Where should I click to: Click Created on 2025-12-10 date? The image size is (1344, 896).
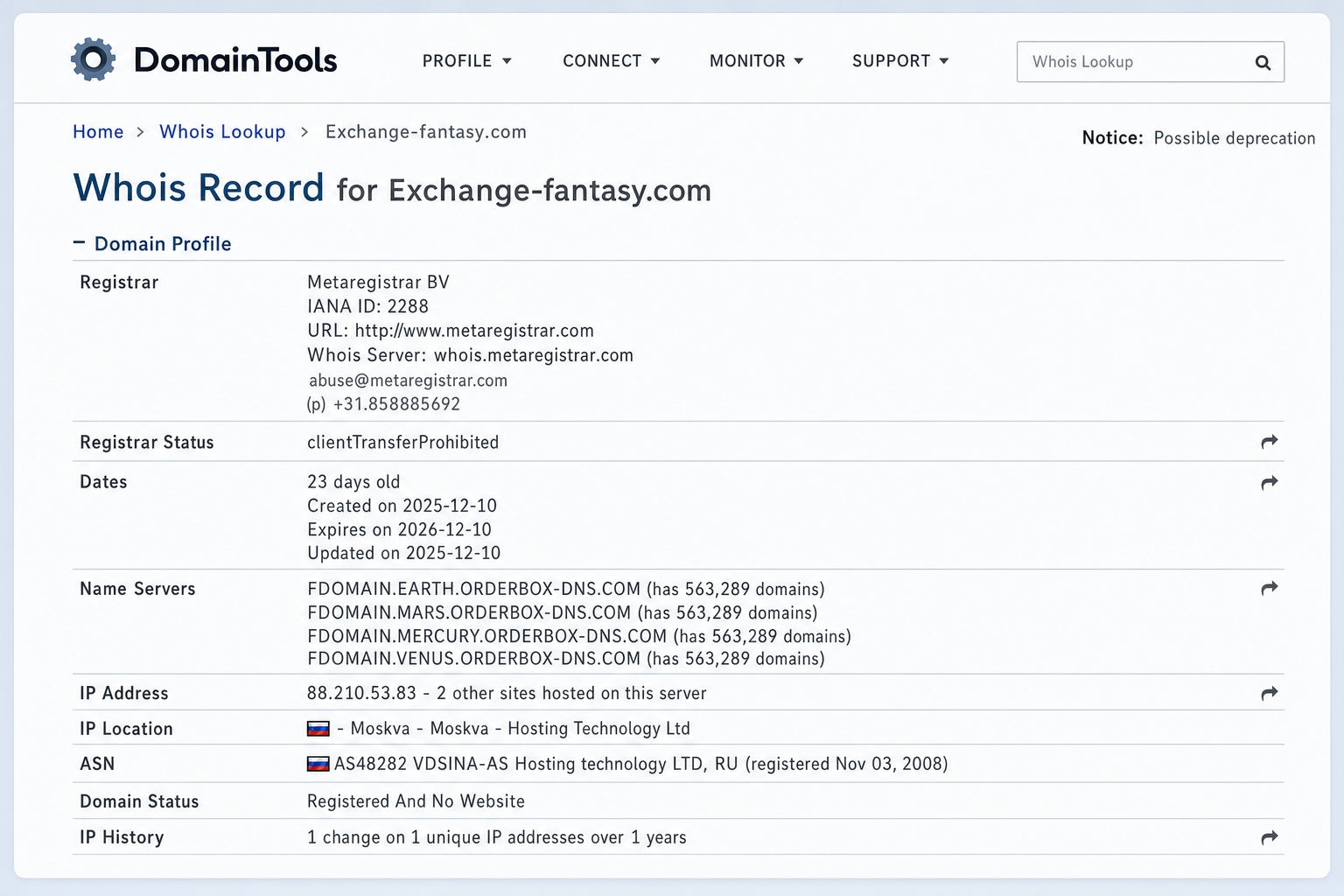(x=402, y=506)
